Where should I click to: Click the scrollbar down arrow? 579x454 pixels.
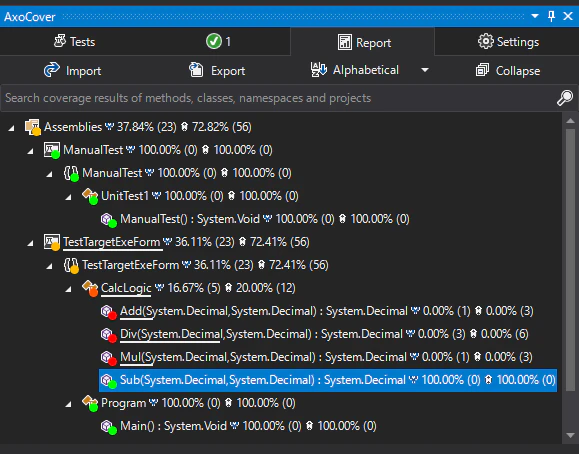tap(570, 435)
